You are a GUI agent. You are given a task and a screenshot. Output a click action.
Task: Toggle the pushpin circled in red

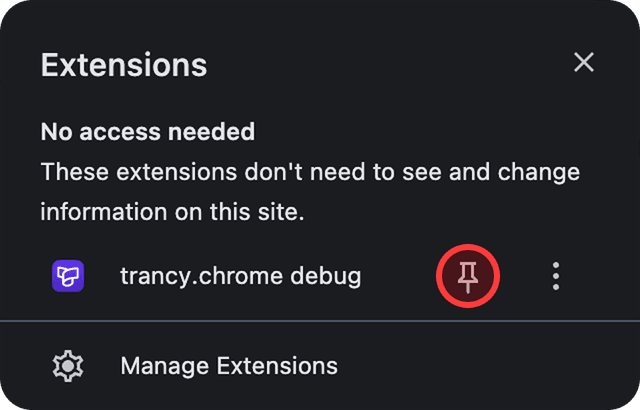[x=468, y=276]
